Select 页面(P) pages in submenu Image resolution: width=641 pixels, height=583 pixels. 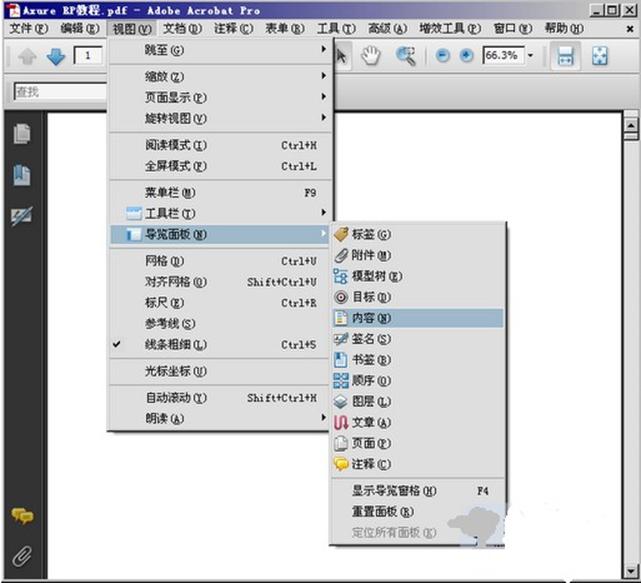[x=417, y=443]
